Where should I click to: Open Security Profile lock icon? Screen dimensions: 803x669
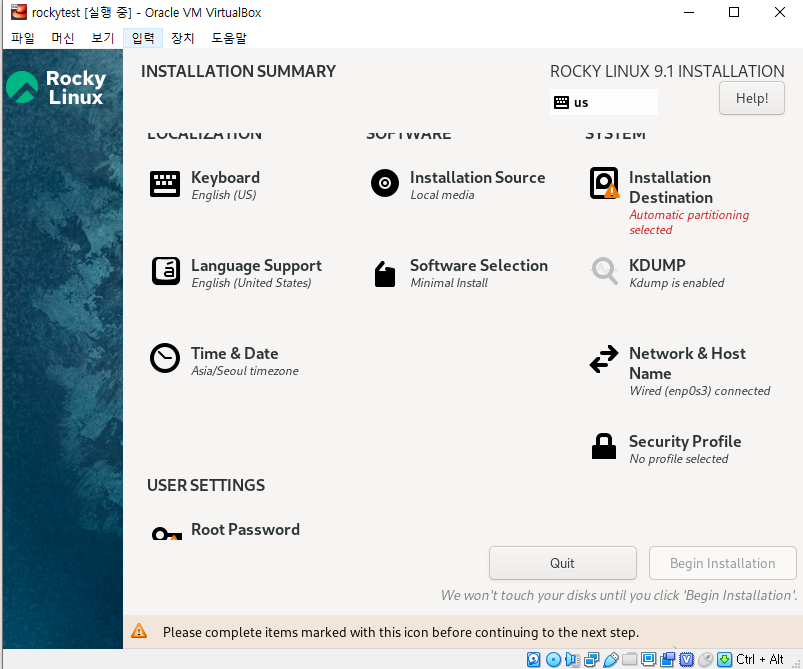tap(604, 446)
